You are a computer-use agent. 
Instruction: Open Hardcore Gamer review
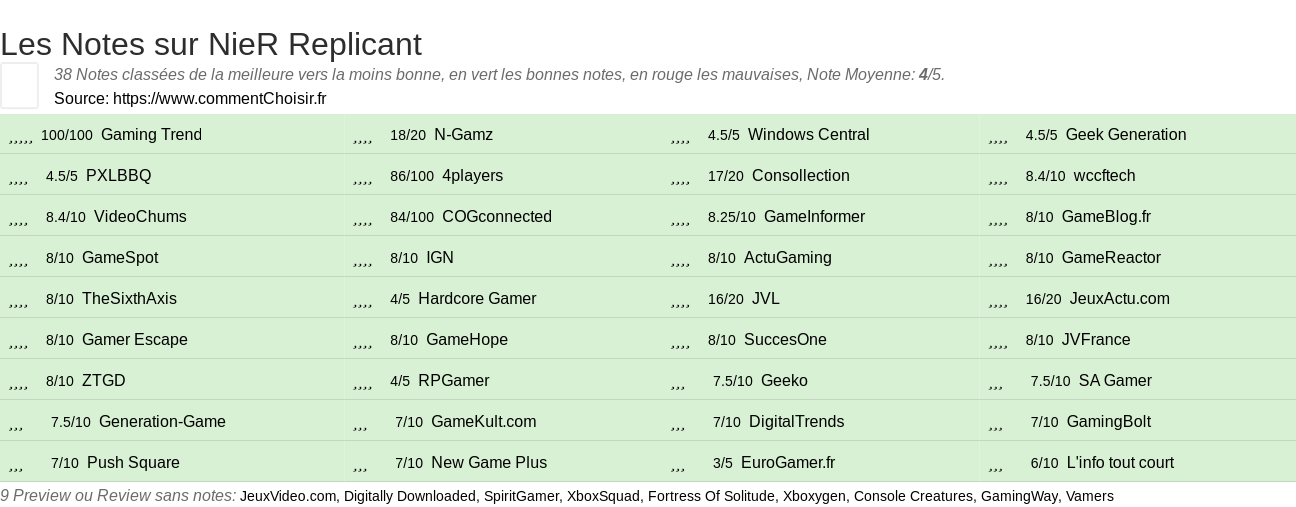[x=477, y=299]
